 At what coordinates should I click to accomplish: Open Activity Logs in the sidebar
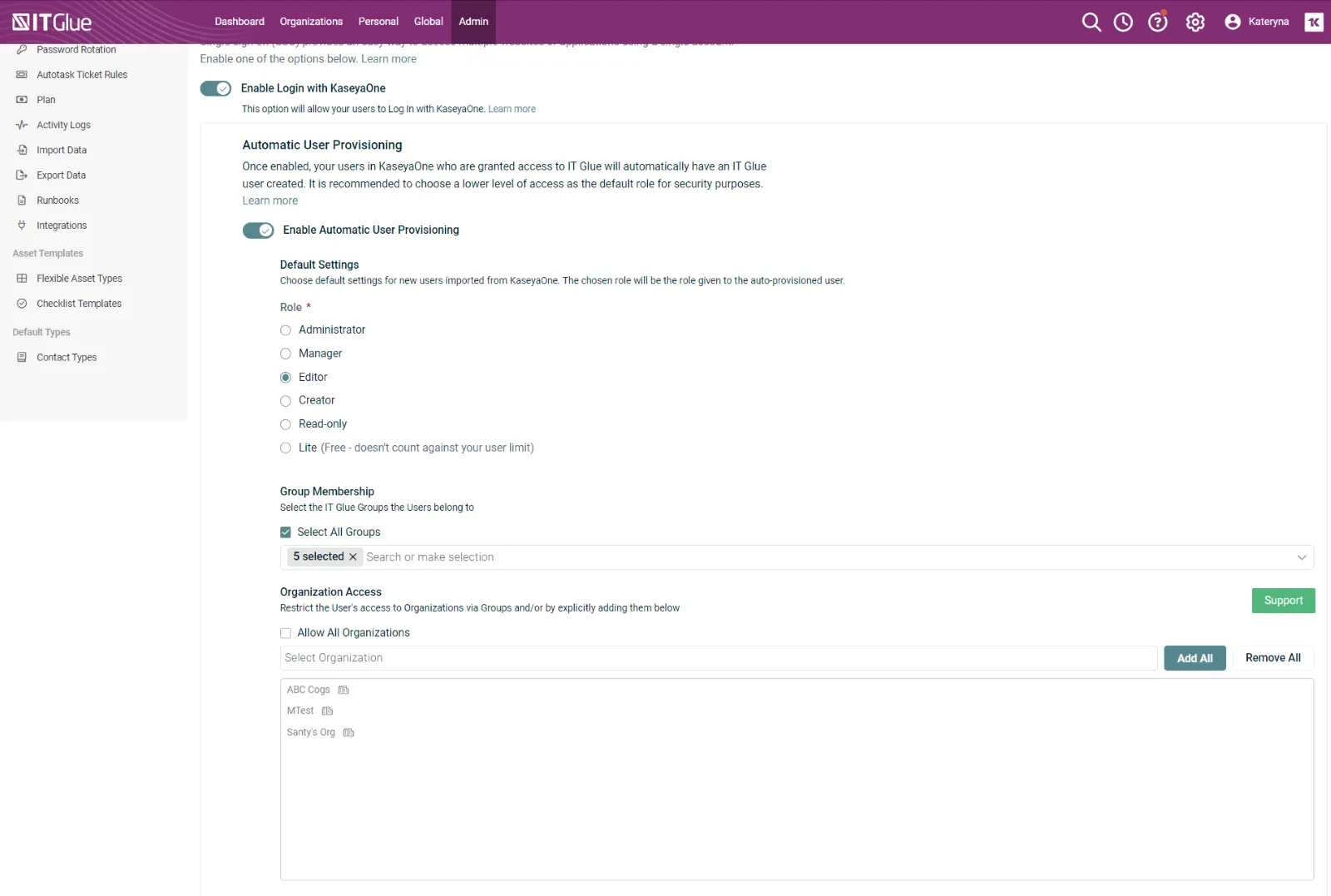(63, 125)
